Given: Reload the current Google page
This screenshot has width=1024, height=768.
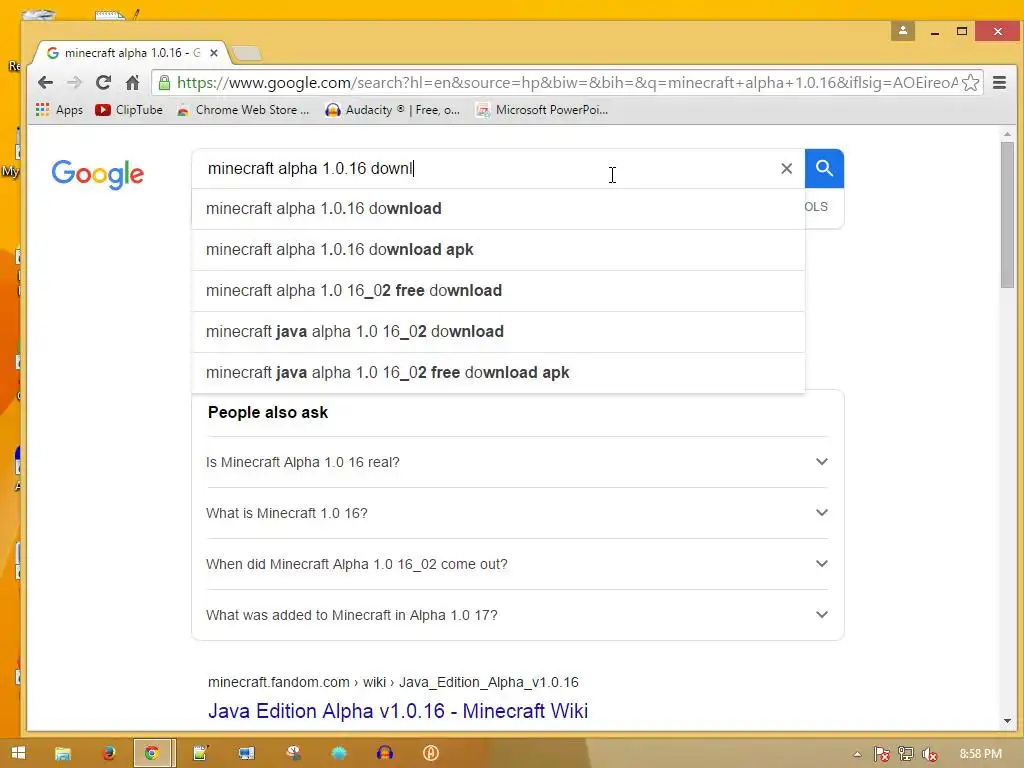Looking at the screenshot, I should click(103, 82).
